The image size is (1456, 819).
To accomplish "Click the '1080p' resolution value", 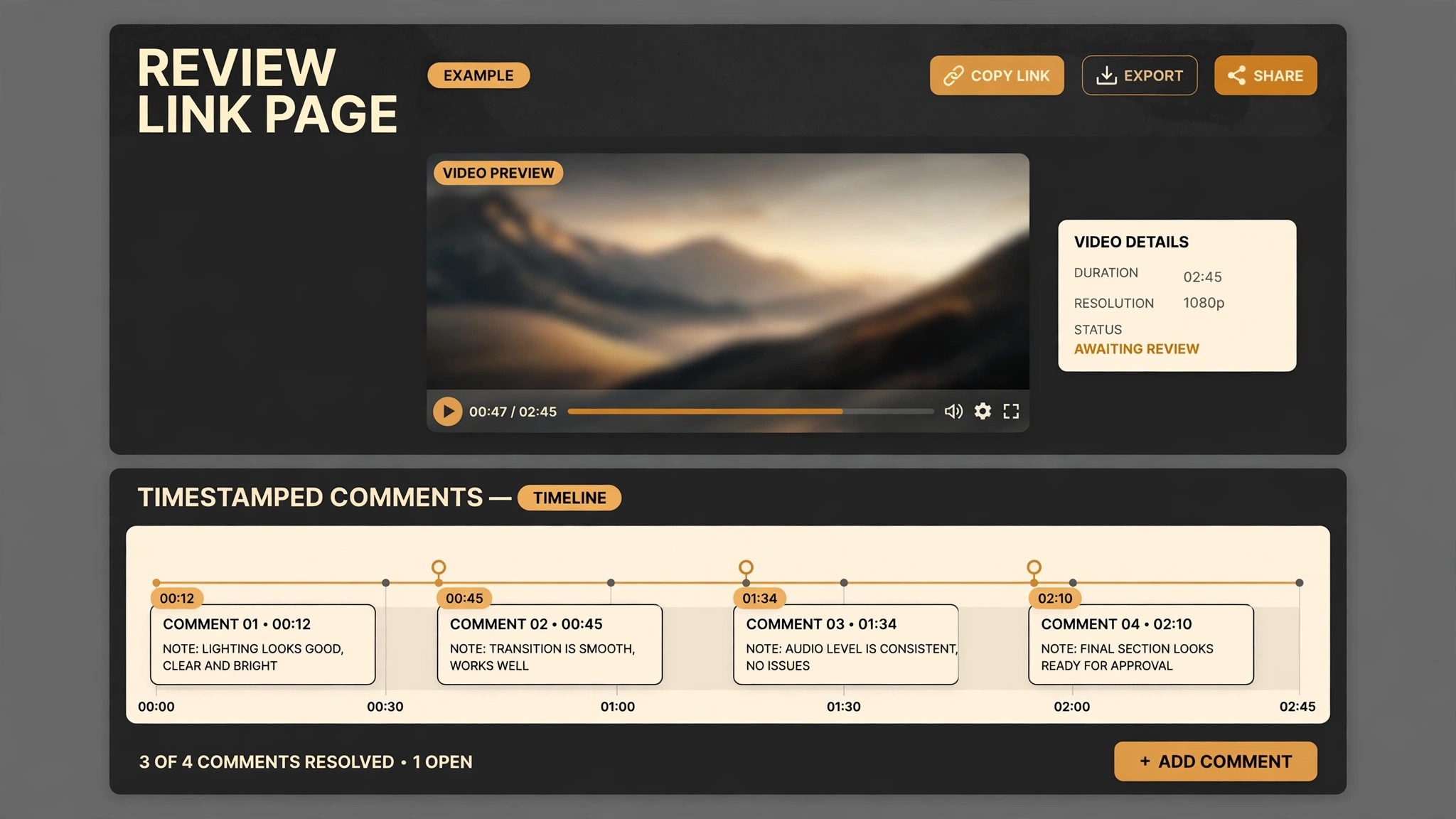I will click(1204, 303).
